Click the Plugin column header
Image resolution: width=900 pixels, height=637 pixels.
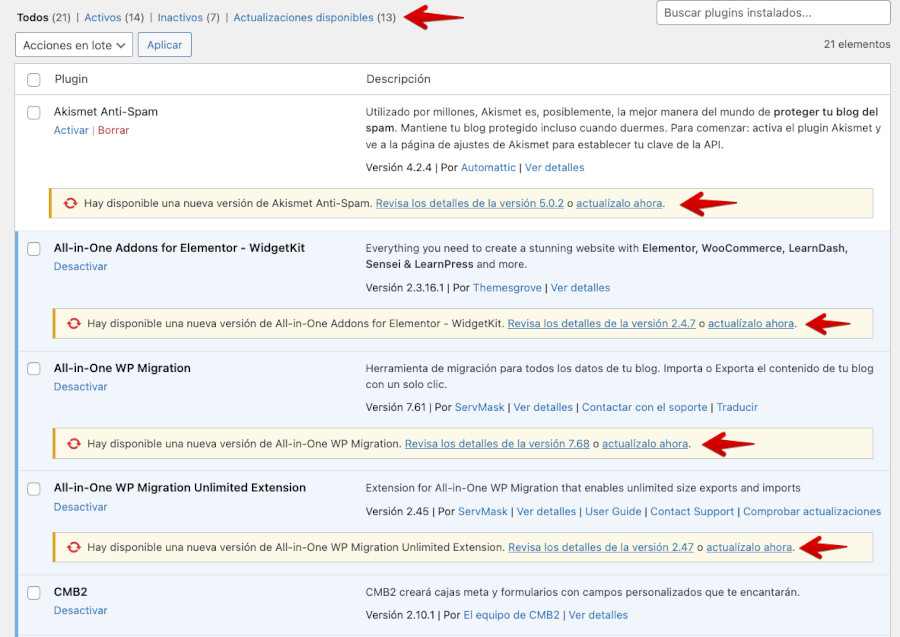[x=71, y=79]
